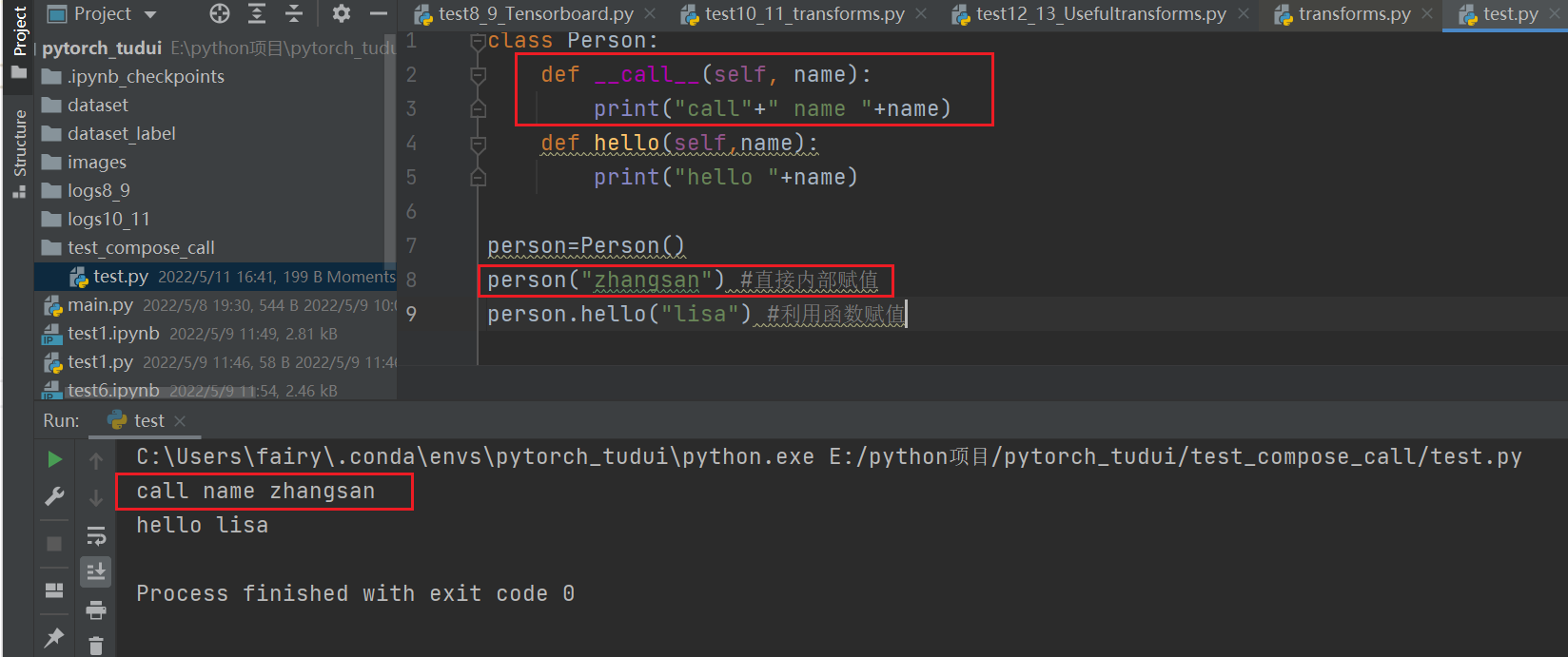
Task: Pin the Run tab
Action: click(x=54, y=637)
